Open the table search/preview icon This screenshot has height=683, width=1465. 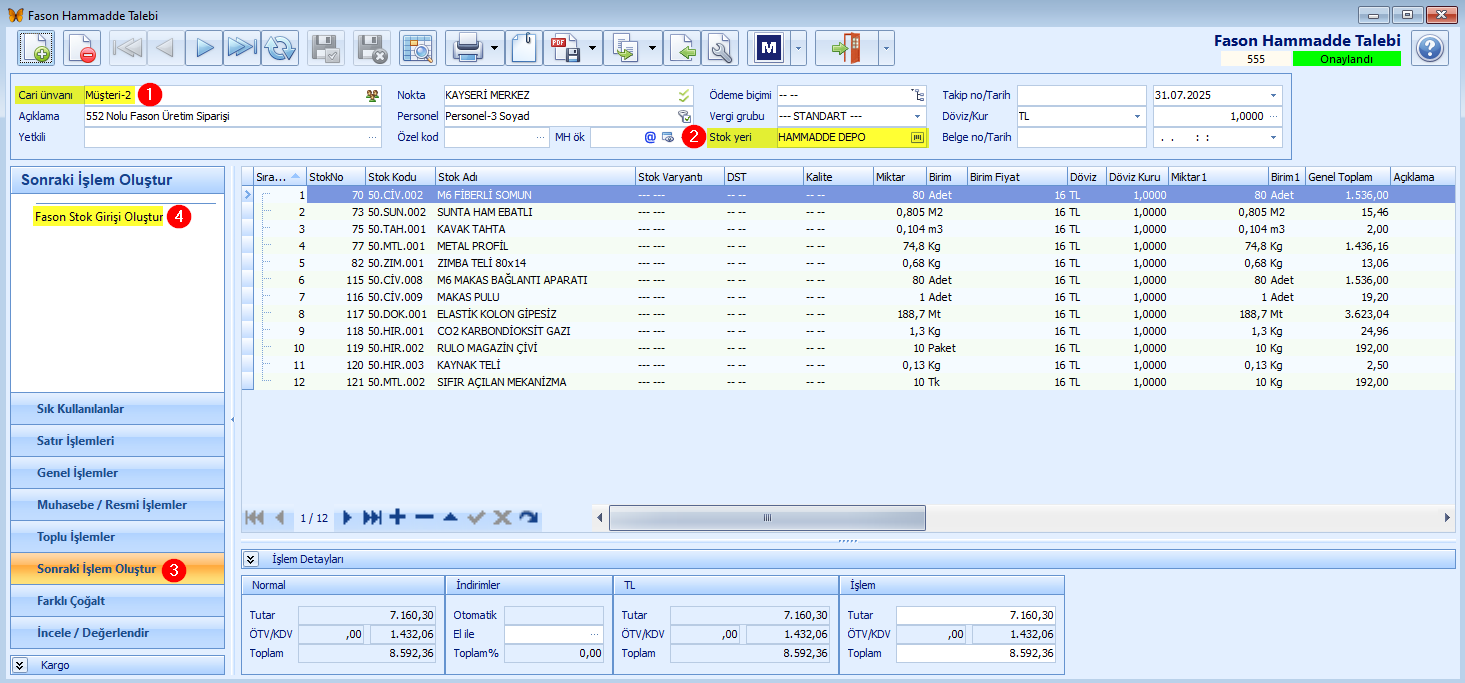(x=418, y=48)
